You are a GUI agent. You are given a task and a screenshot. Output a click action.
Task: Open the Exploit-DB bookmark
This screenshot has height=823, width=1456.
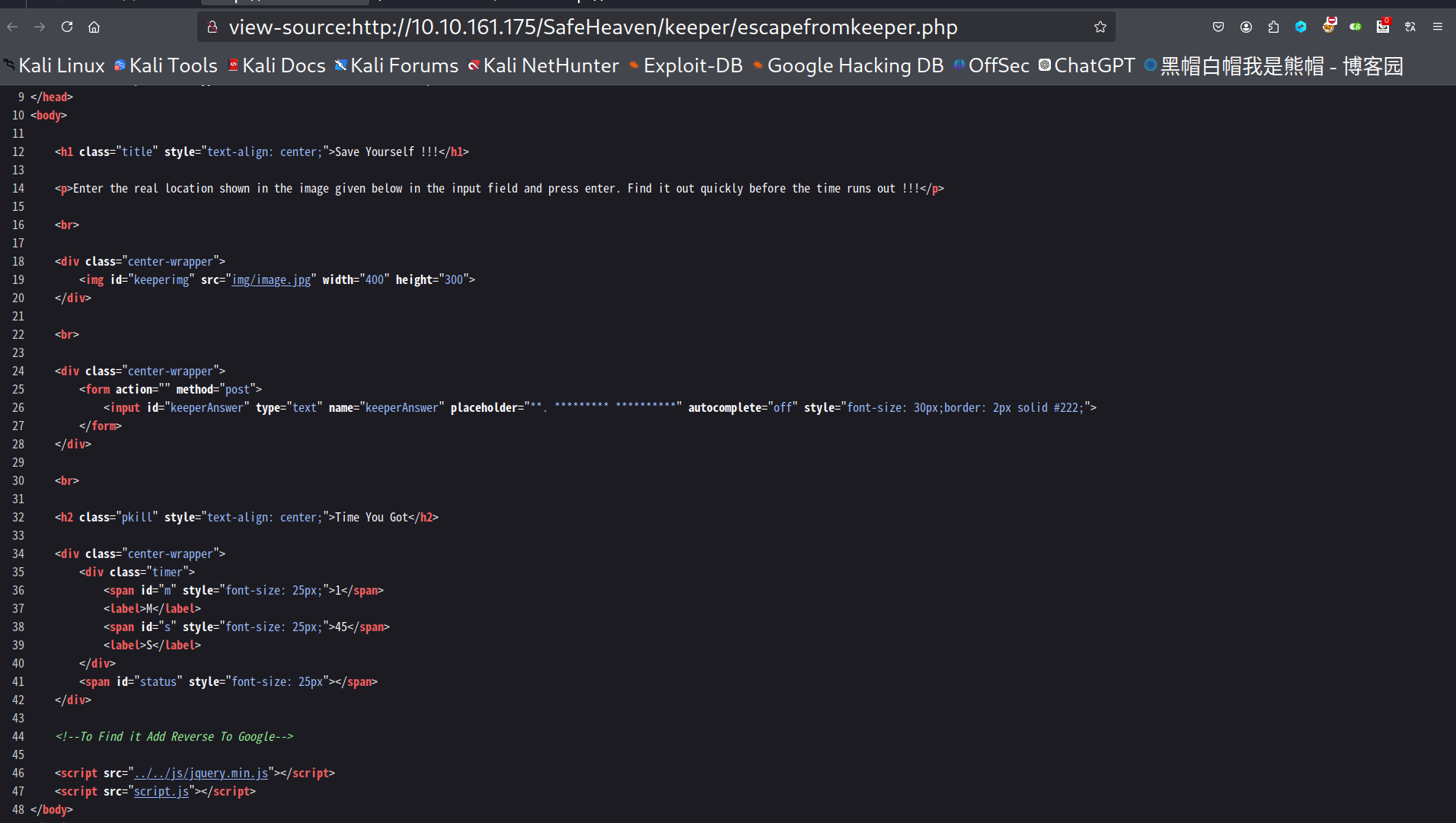coord(685,65)
